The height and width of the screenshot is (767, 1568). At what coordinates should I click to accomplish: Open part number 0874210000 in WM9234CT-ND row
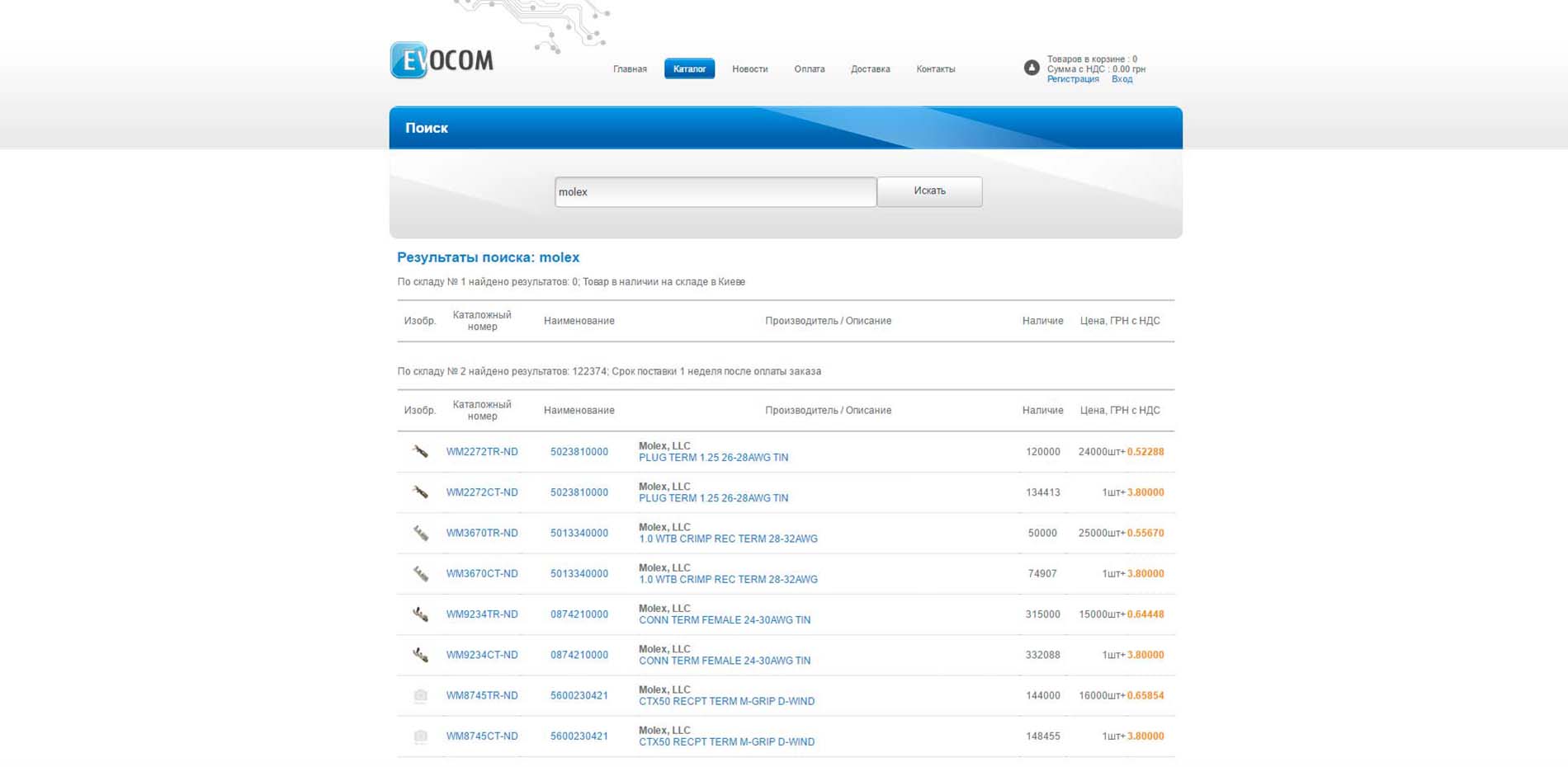[579, 655]
